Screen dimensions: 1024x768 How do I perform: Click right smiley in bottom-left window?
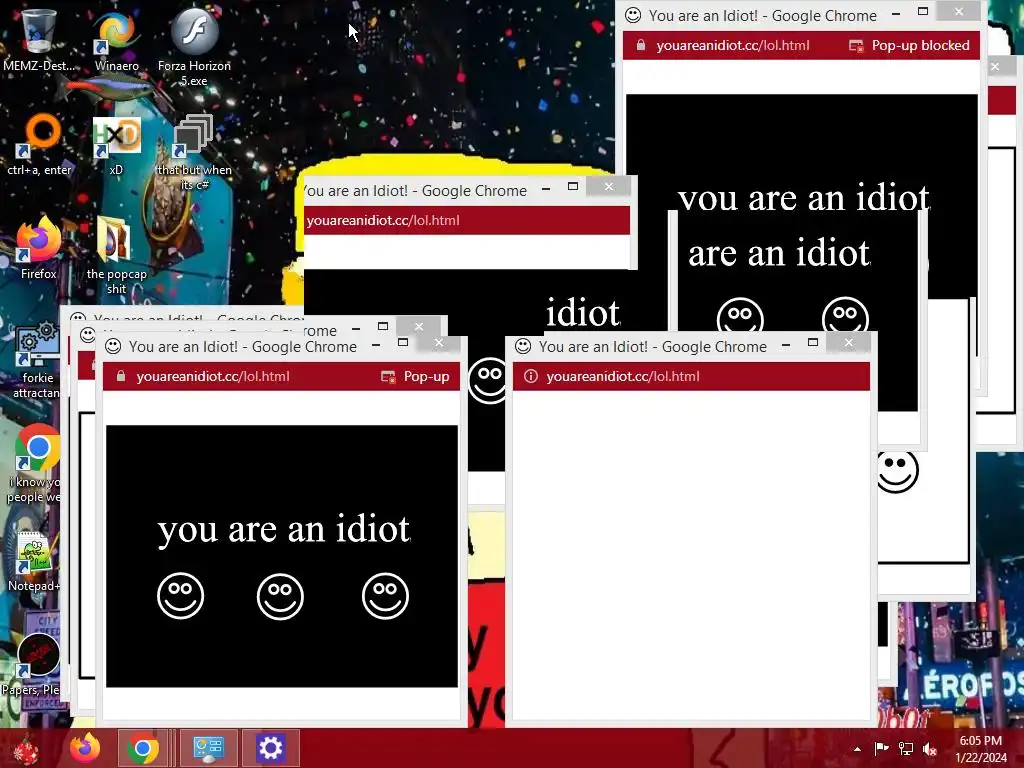click(x=385, y=596)
